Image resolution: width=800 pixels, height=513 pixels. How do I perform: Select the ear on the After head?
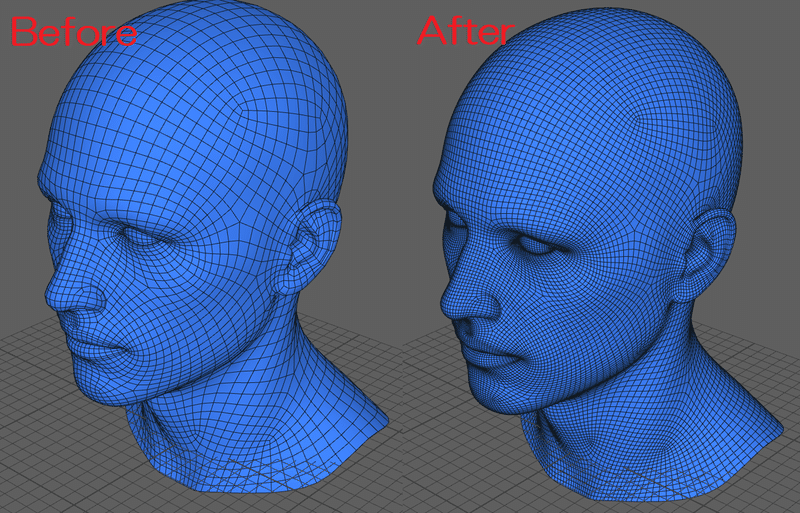click(708, 254)
